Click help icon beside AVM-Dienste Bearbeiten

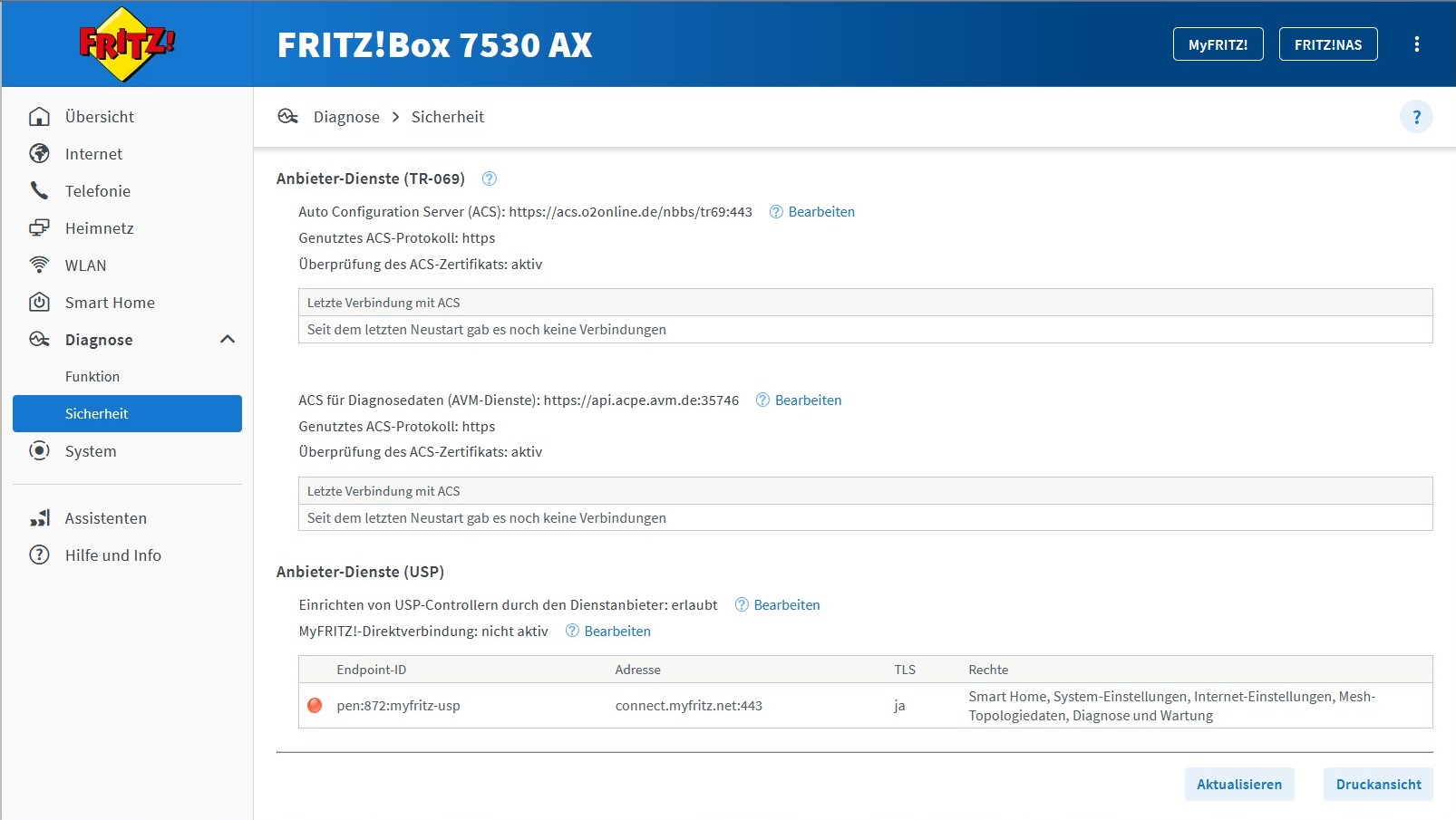coord(762,400)
